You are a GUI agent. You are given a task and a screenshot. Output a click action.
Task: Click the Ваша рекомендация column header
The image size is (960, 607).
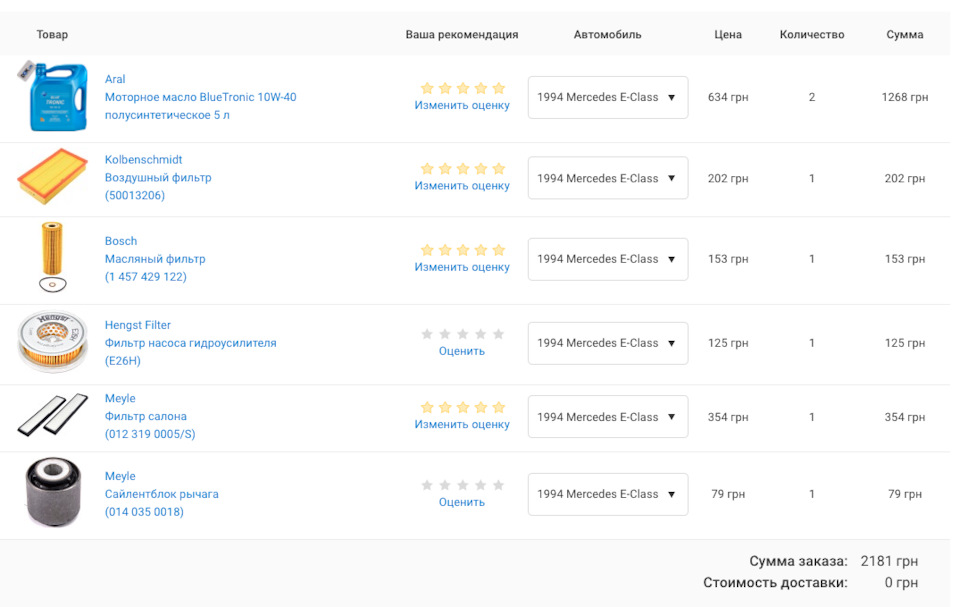462,34
